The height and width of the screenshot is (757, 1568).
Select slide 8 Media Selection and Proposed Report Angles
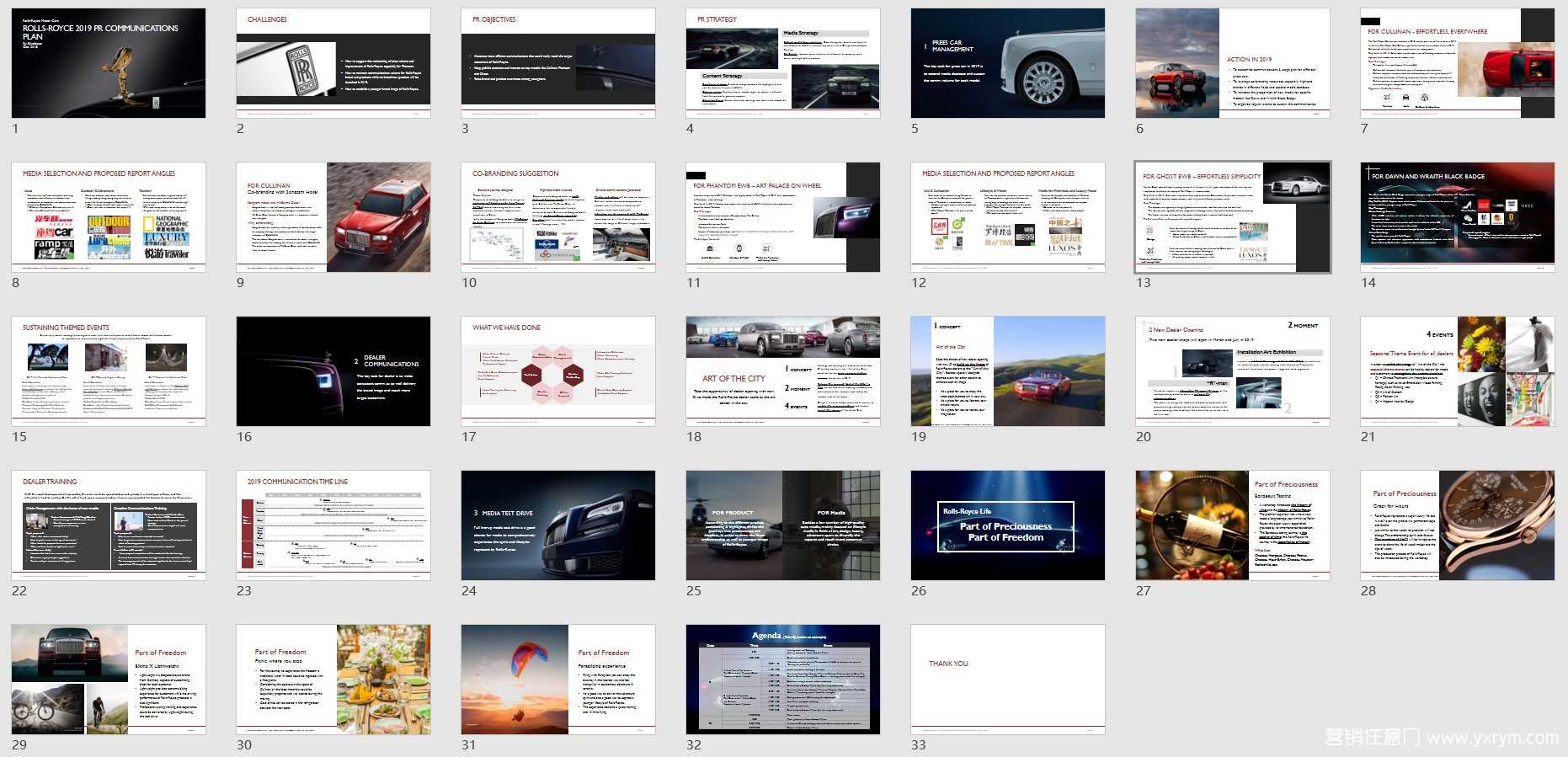coord(109,217)
